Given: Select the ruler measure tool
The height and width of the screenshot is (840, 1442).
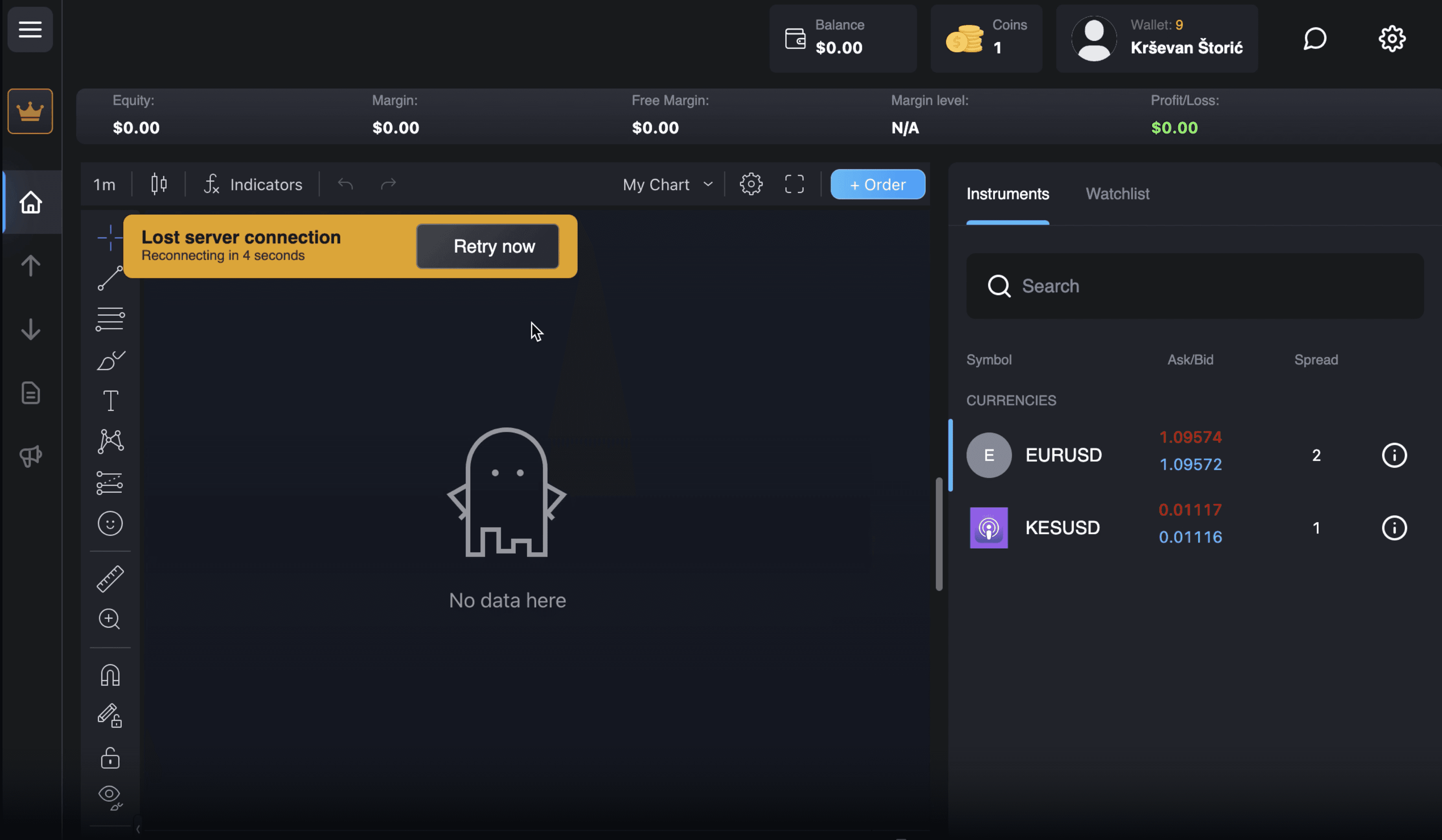Looking at the screenshot, I should coord(110,578).
